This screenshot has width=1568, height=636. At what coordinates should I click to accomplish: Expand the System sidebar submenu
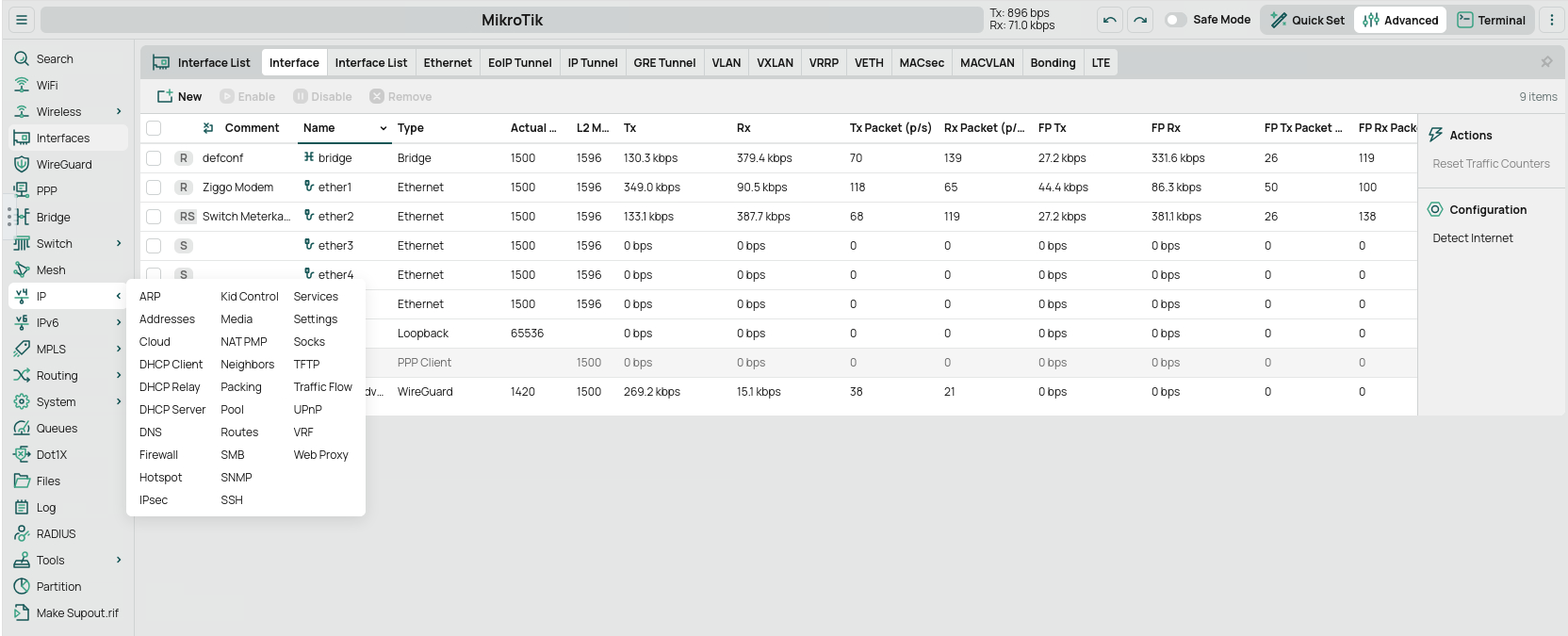(119, 401)
